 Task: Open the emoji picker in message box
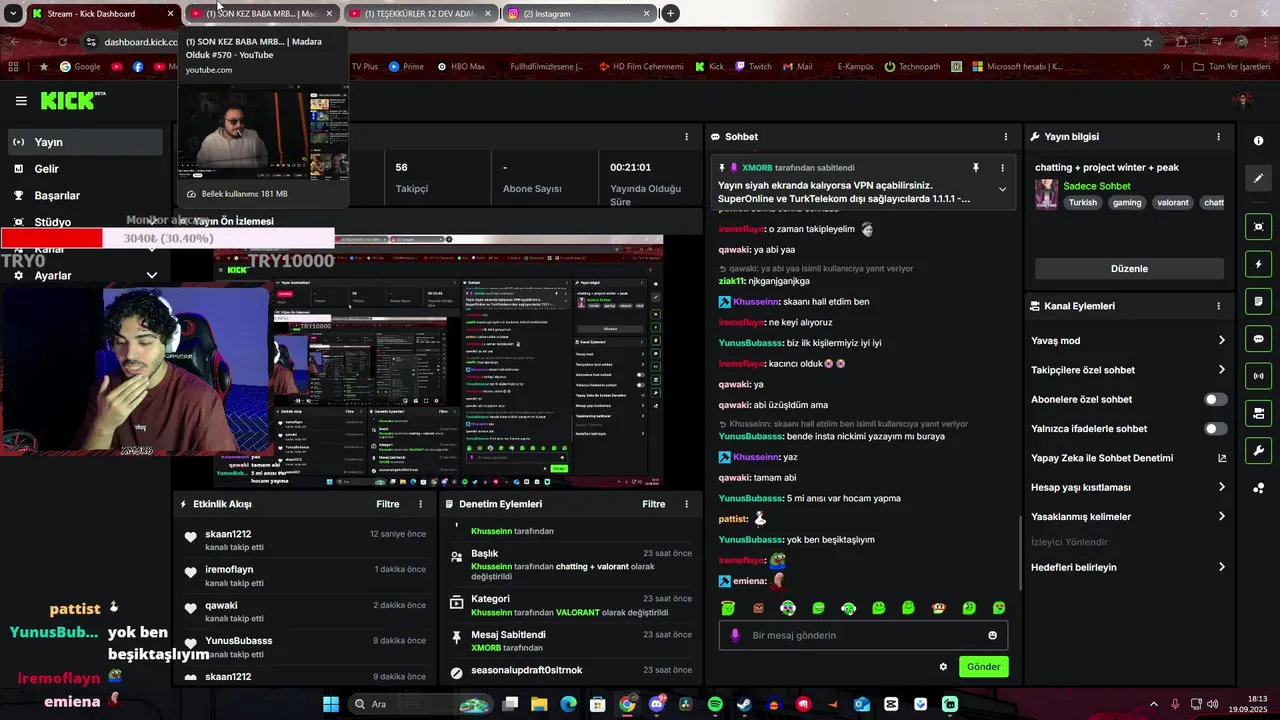992,635
